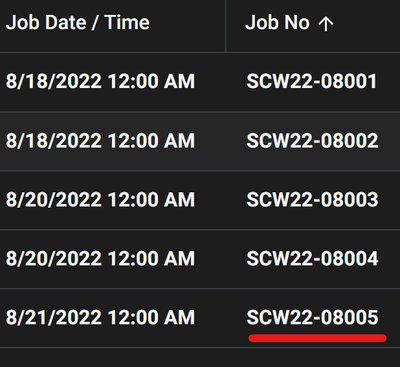Click second 8/18/2022 12:00 AM date cell

click(100, 141)
